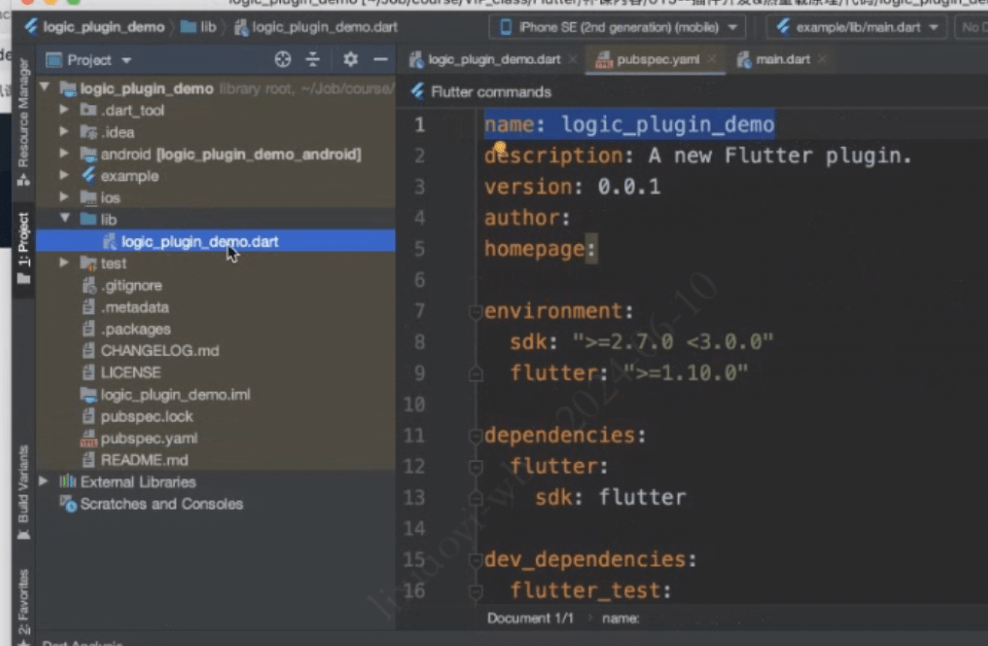Switch to the main.dart editor tab
The width and height of the screenshot is (988, 646).
(782, 60)
